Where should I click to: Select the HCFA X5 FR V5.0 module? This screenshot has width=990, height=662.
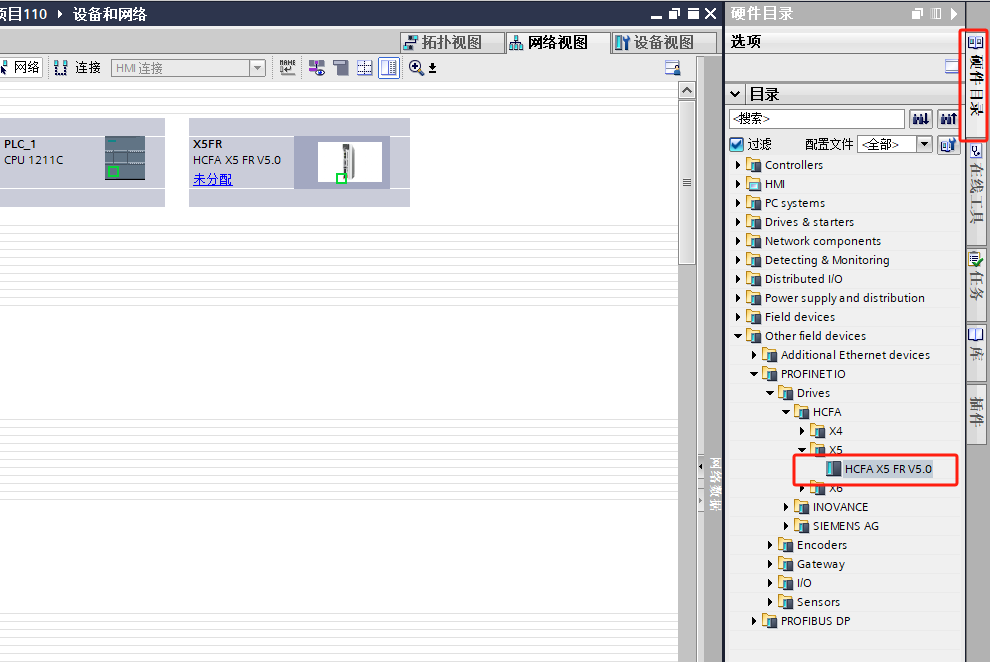tap(888, 469)
